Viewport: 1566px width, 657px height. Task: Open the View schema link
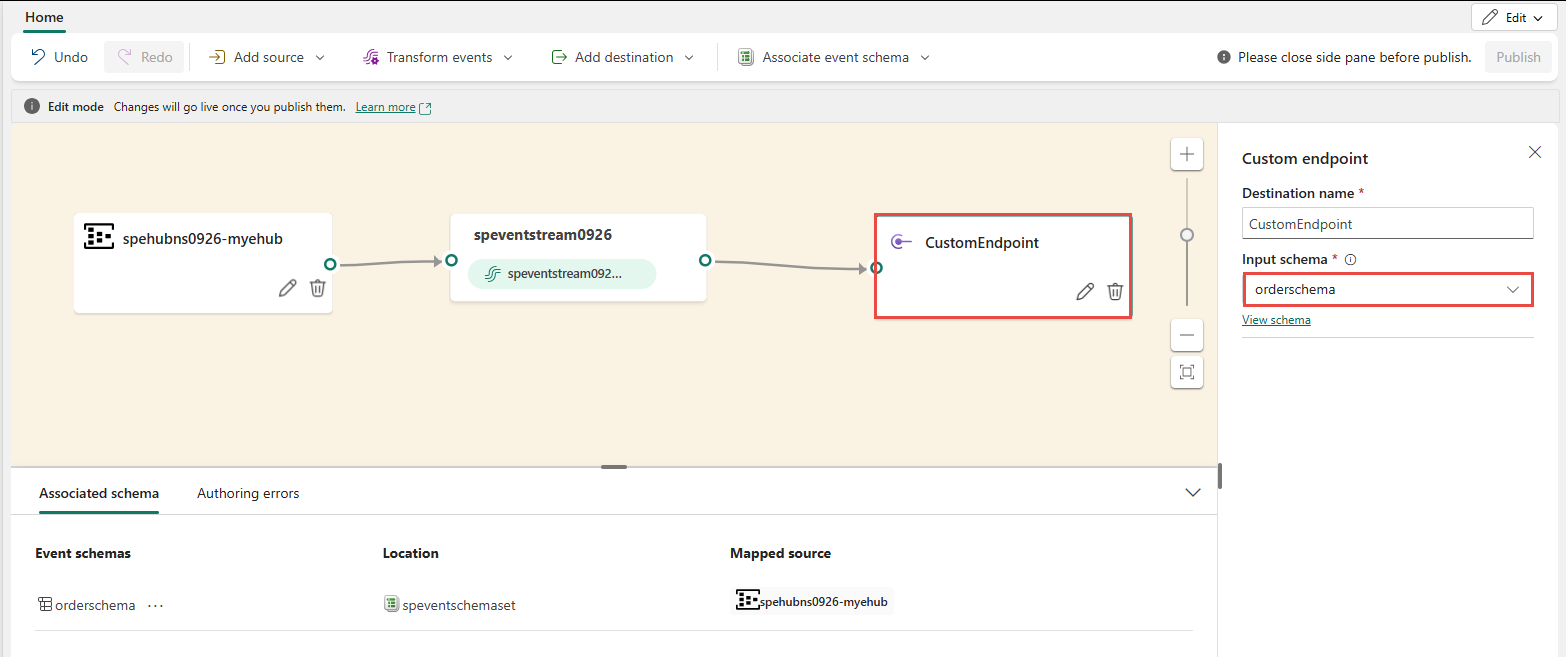pos(1276,320)
